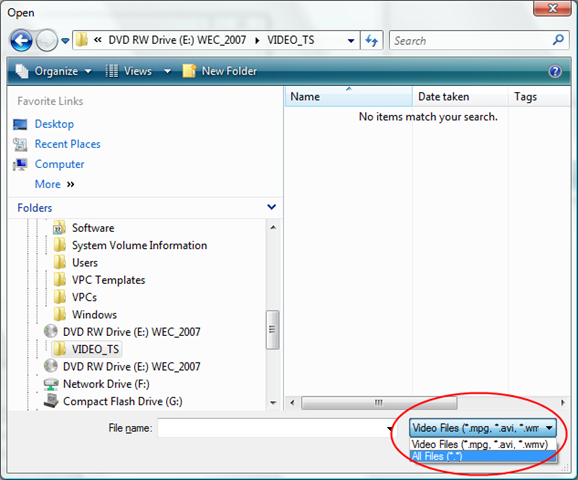Expand breadcrumb arrow before VIDEO_TS
This screenshot has width=578, height=480.
click(257, 40)
